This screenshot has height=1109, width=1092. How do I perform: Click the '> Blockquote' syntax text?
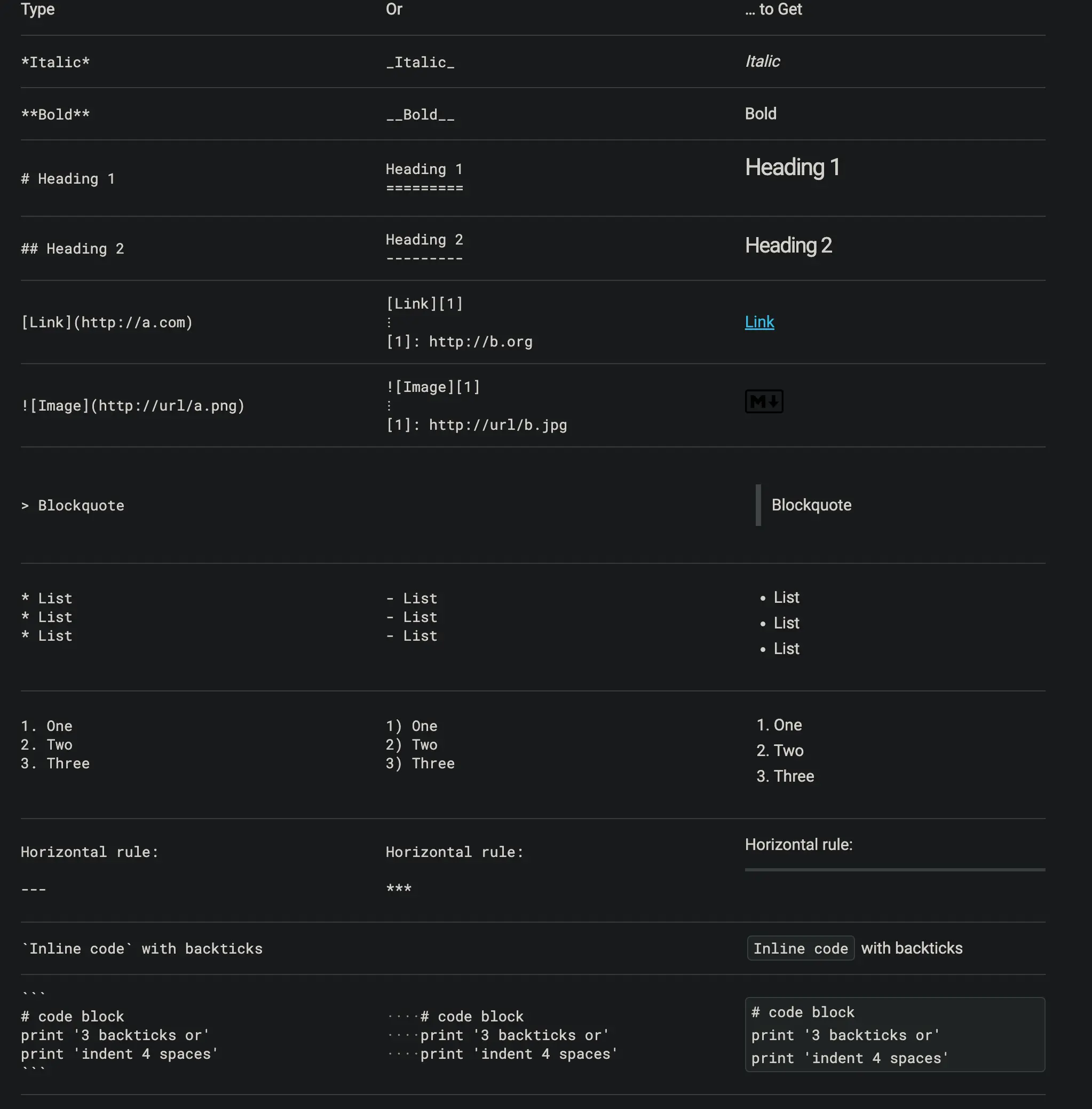tap(72, 506)
